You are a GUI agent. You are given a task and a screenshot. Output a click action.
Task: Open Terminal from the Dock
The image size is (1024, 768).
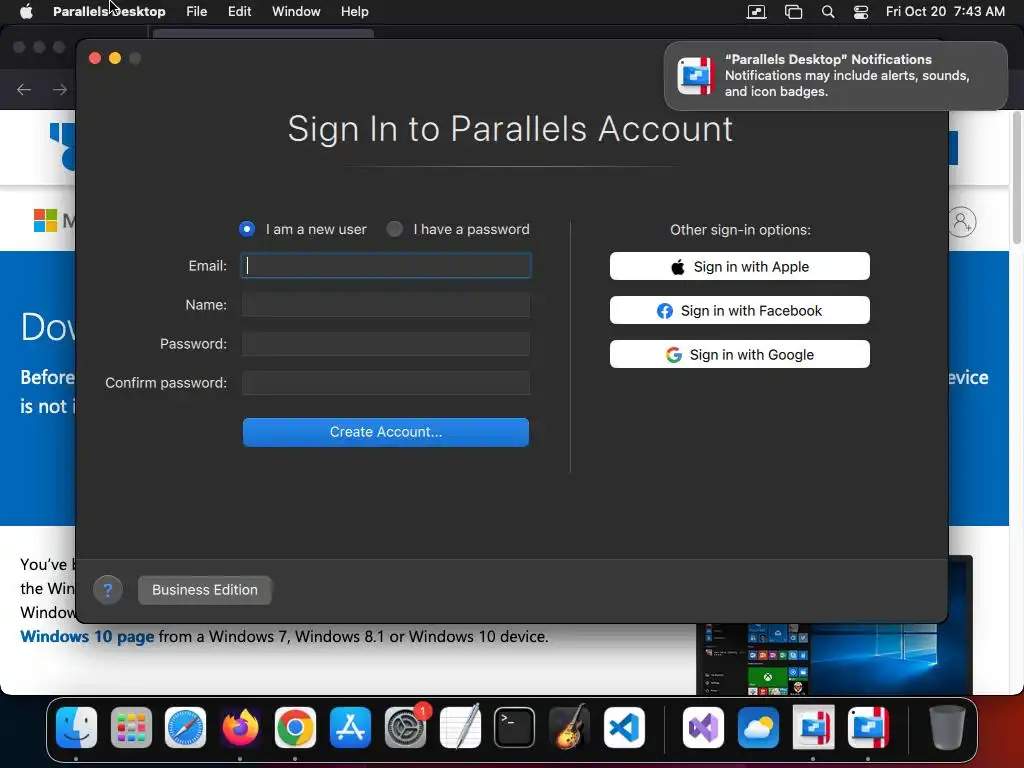515,728
